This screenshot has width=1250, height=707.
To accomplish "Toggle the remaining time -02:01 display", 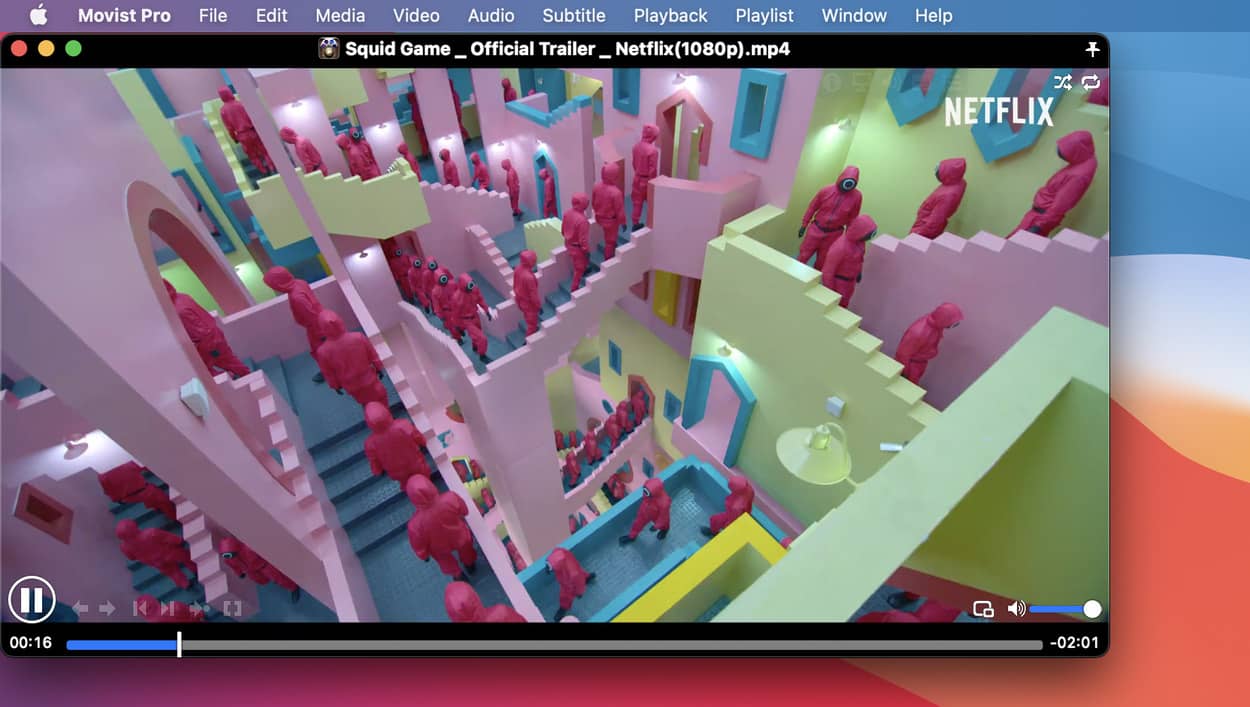I will [1074, 643].
